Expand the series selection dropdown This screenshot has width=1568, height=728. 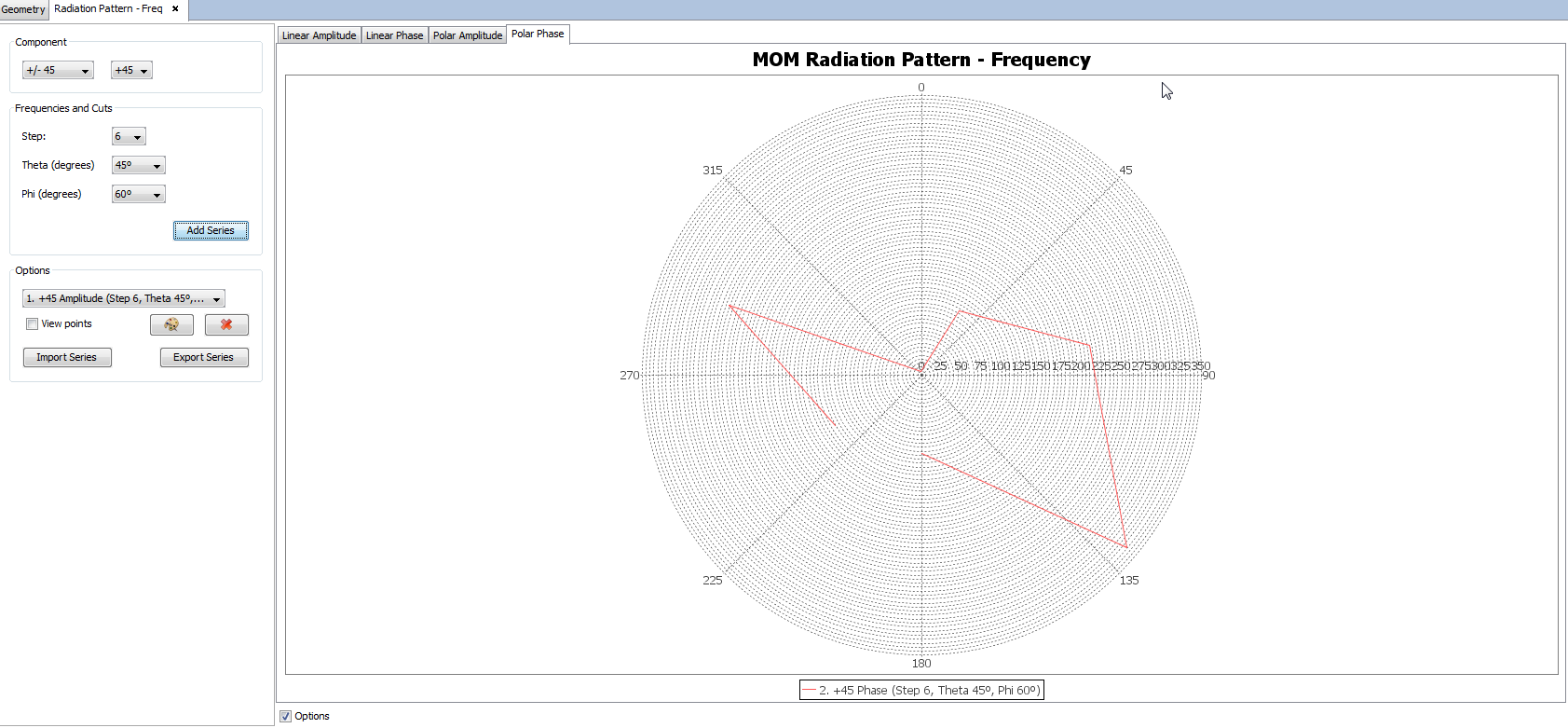pyautogui.click(x=124, y=299)
